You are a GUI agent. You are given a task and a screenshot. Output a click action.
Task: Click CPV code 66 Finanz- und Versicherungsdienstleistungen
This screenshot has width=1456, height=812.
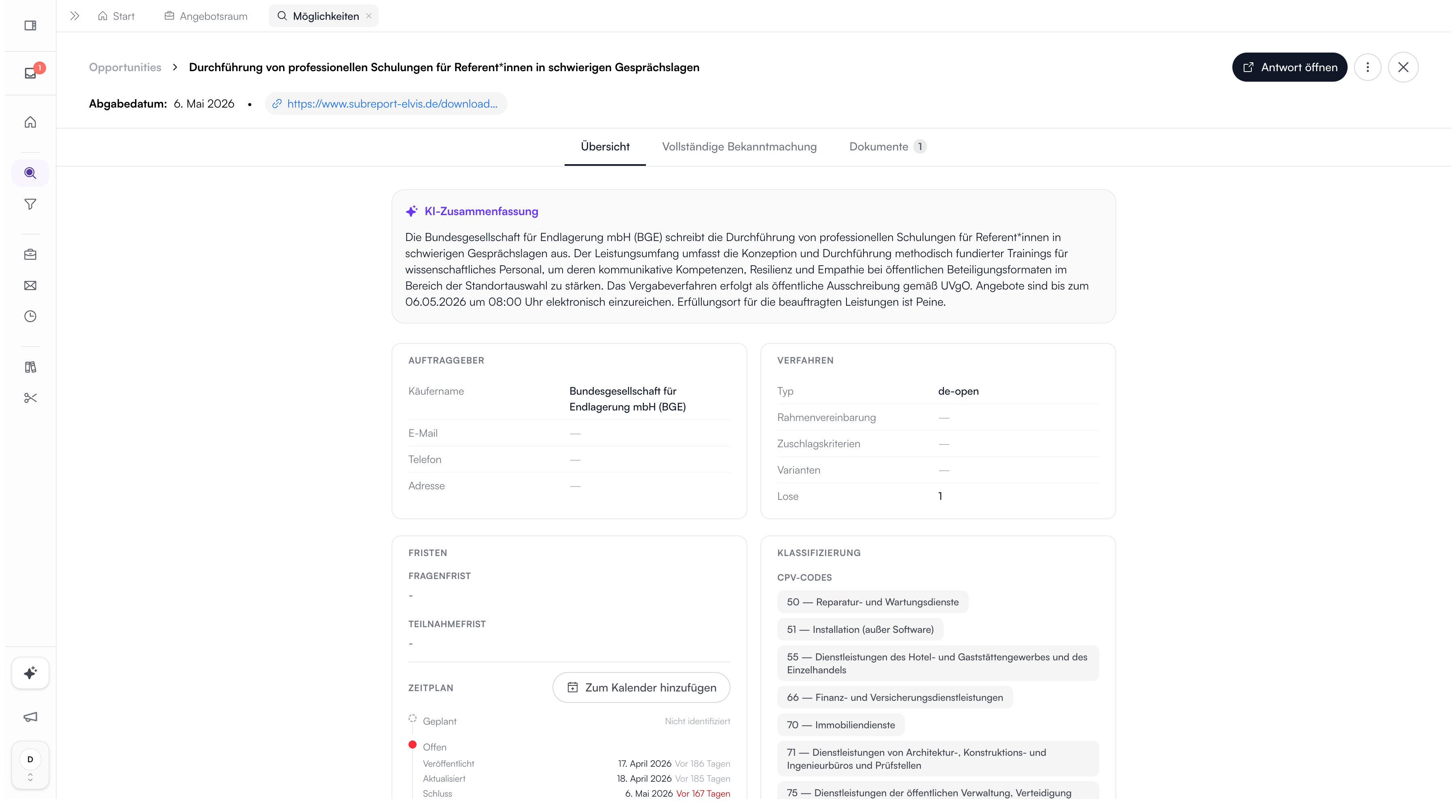click(895, 697)
